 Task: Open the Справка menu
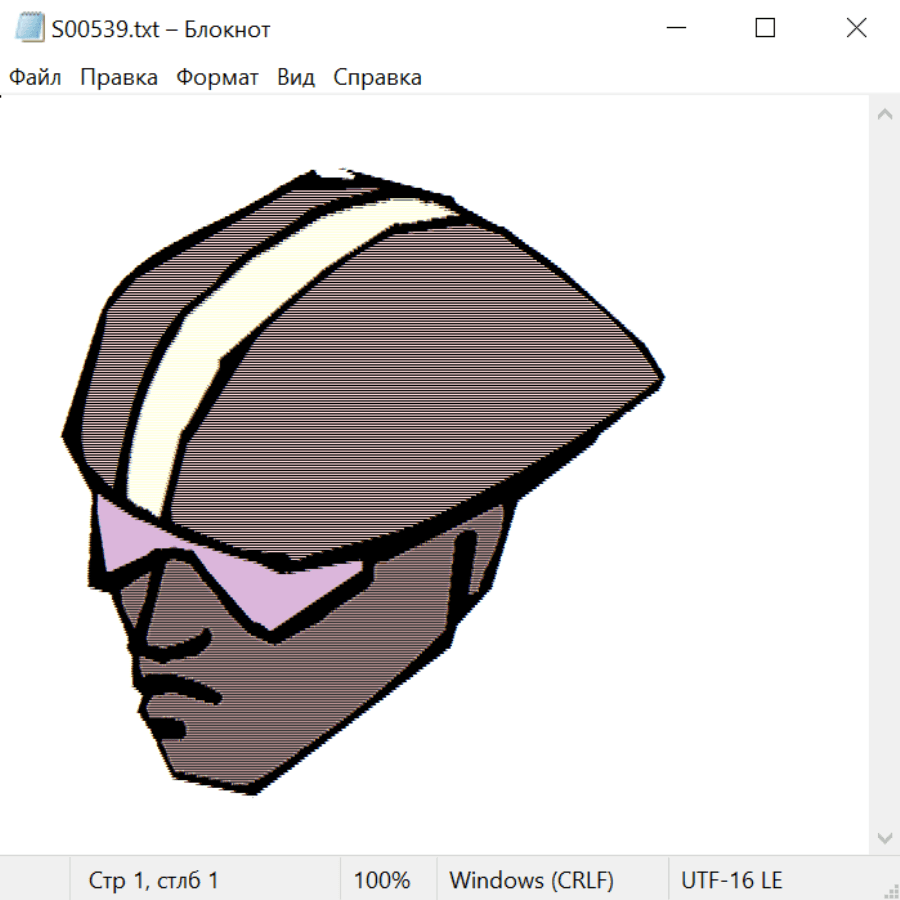(377, 78)
